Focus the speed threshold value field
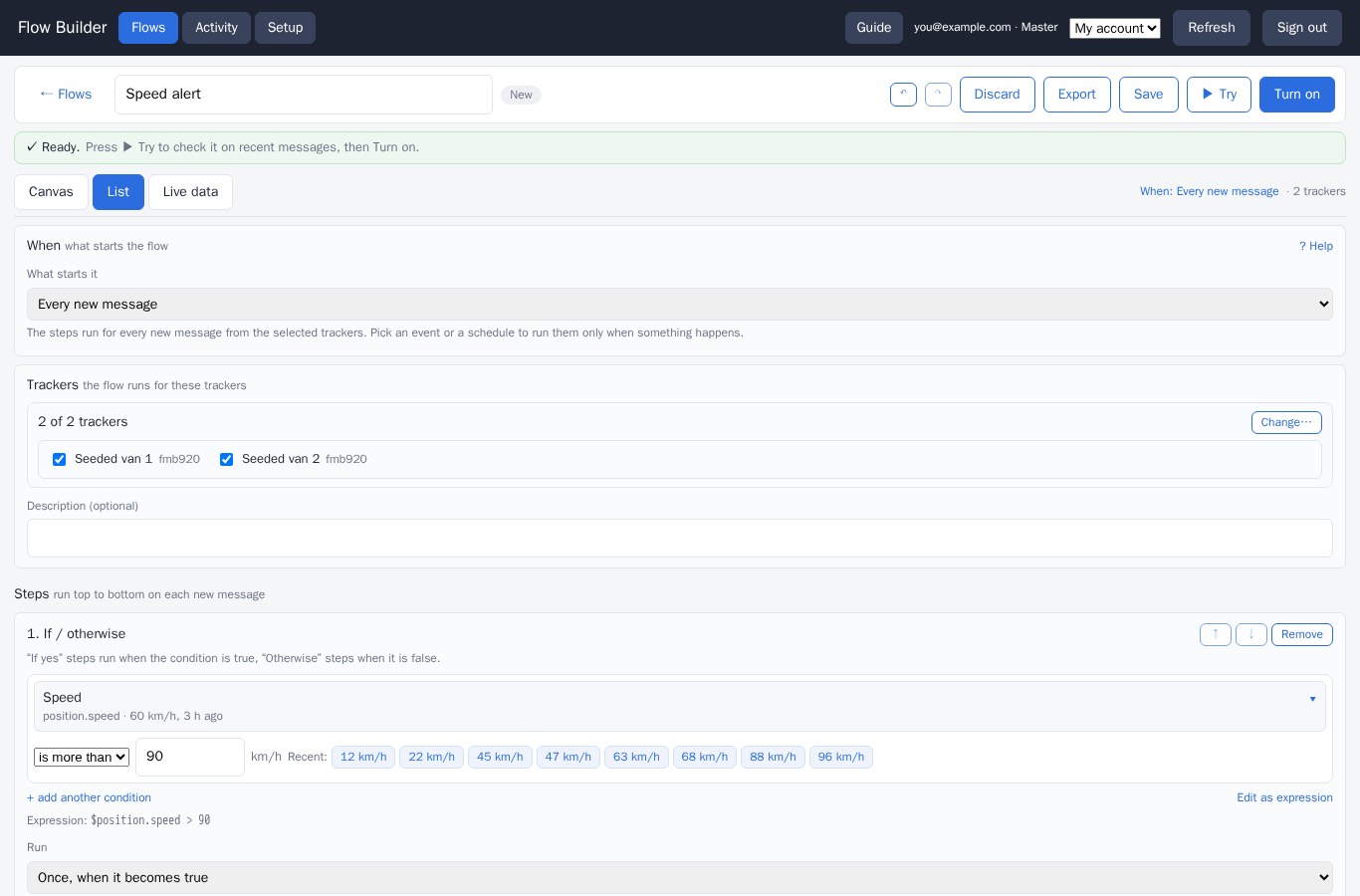 click(190, 757)
